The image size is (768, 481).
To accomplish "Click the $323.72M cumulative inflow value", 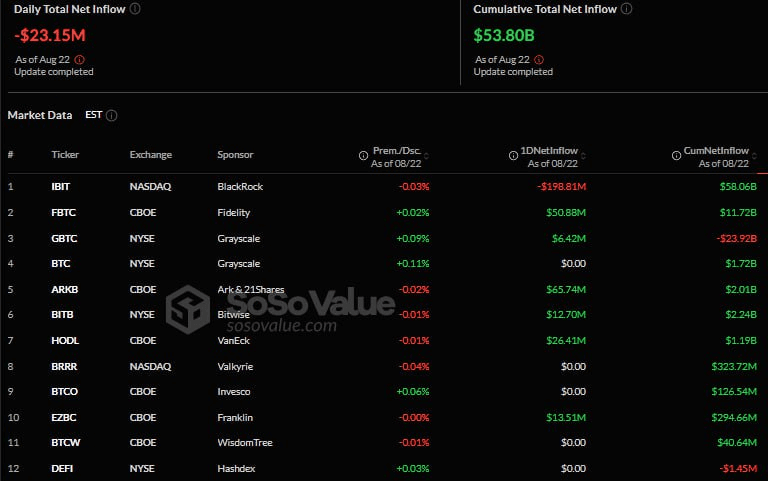I will click(x=734, y=366).
